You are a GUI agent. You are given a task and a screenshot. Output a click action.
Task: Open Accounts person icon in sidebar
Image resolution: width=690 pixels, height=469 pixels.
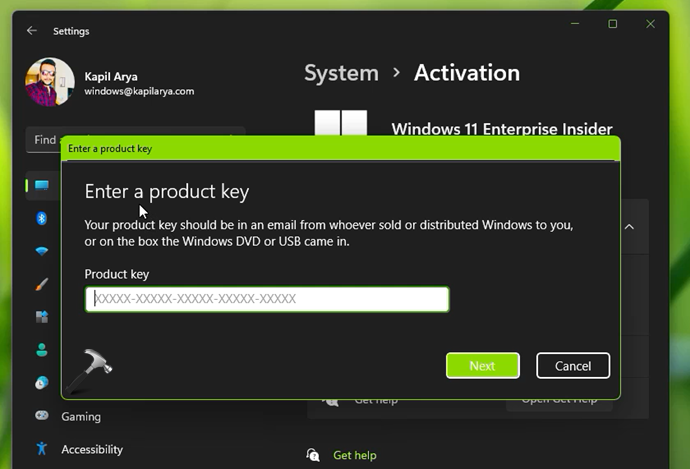tap(42, 350)
